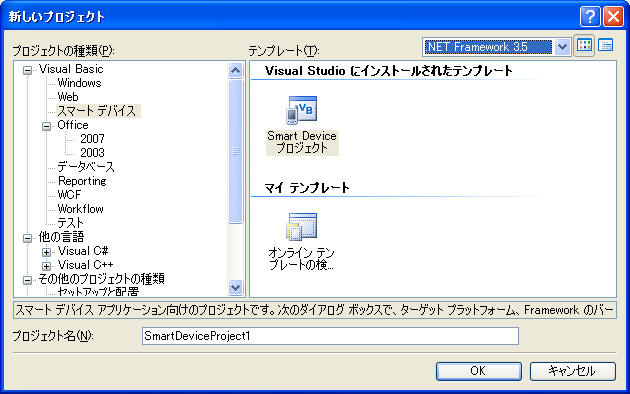This screenshot has width=630, height=394.
Task: Select the セットアップと配置 tree item
Action: 98,291
